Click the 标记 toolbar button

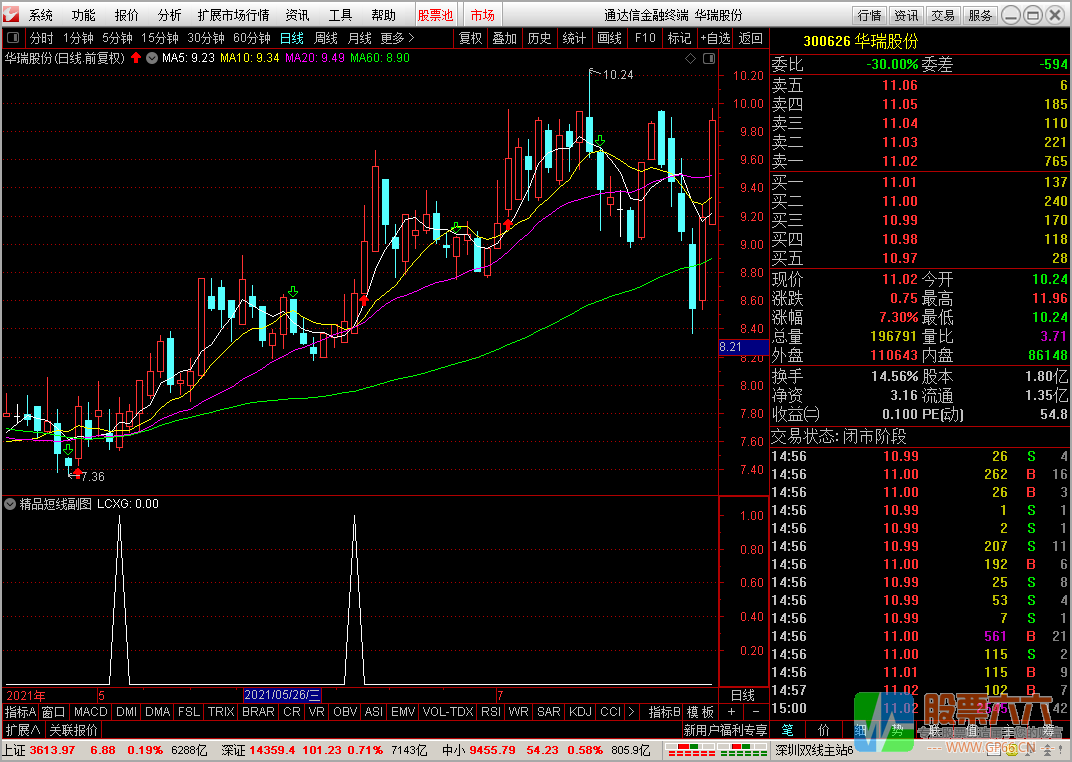[680, 38]
